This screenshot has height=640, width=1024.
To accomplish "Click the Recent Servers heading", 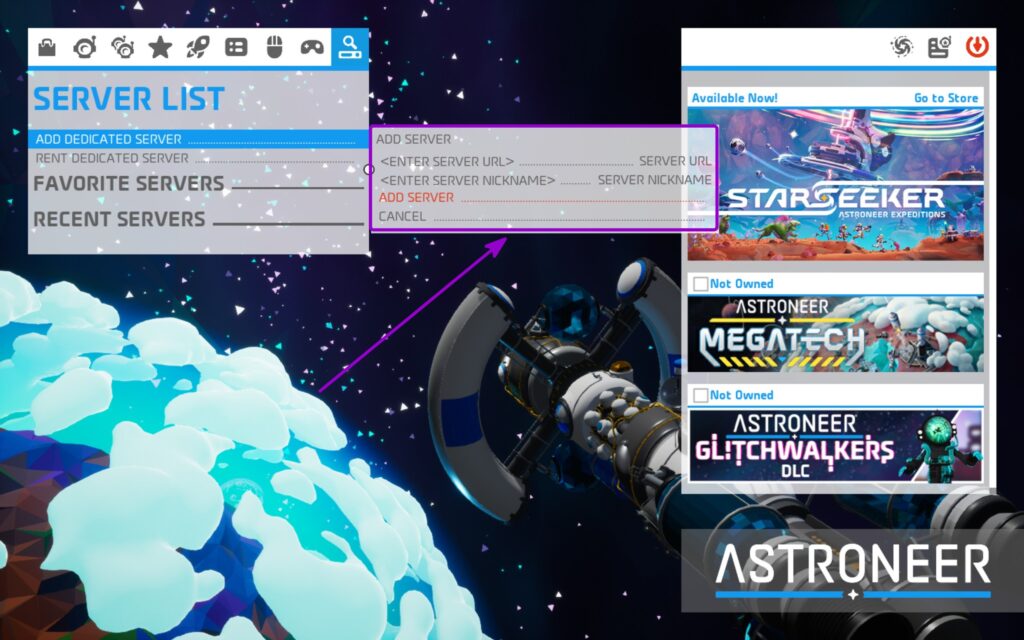I will tap(120, 219).
